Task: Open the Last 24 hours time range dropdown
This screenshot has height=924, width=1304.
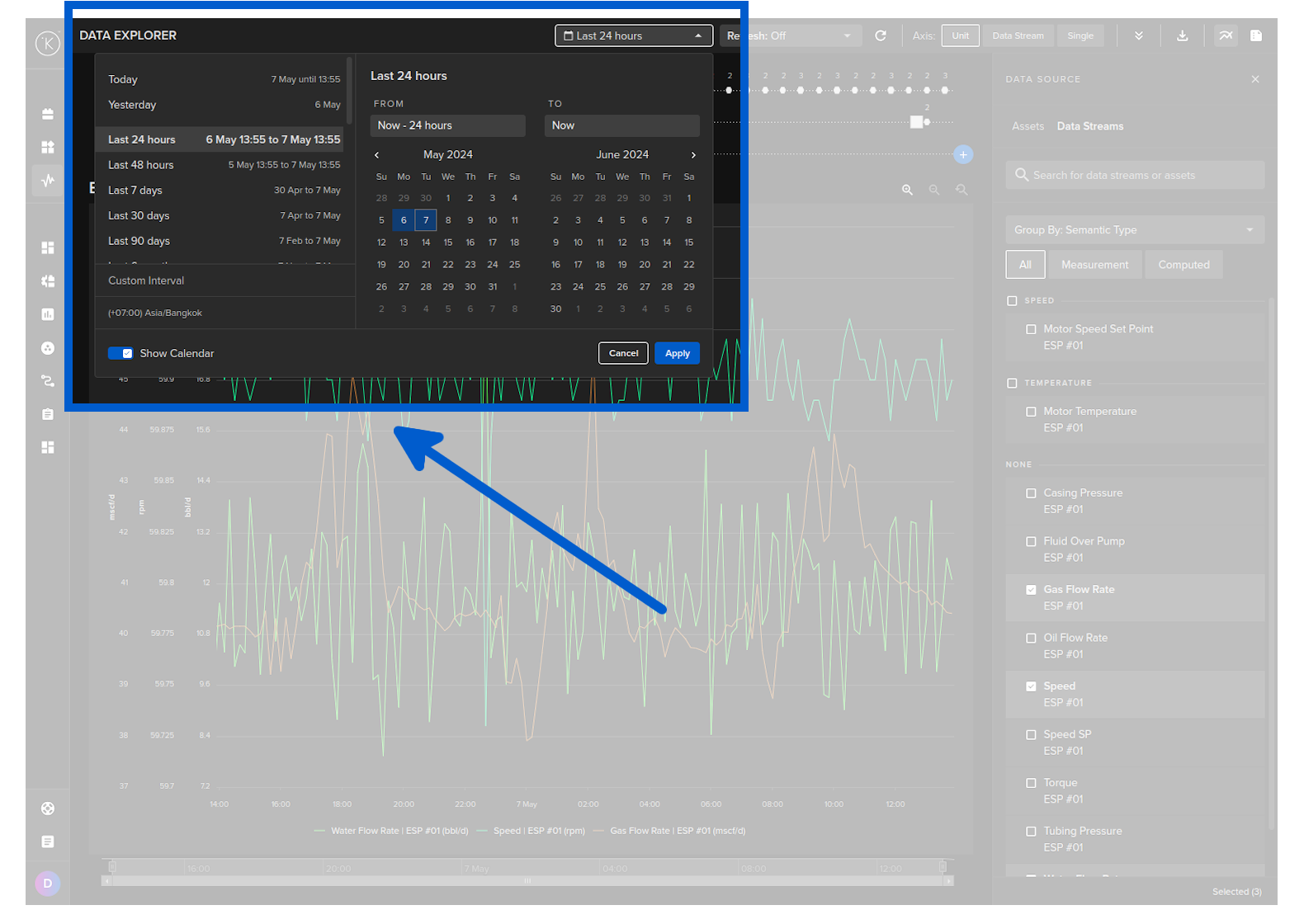Action: [x=633, y=35]
